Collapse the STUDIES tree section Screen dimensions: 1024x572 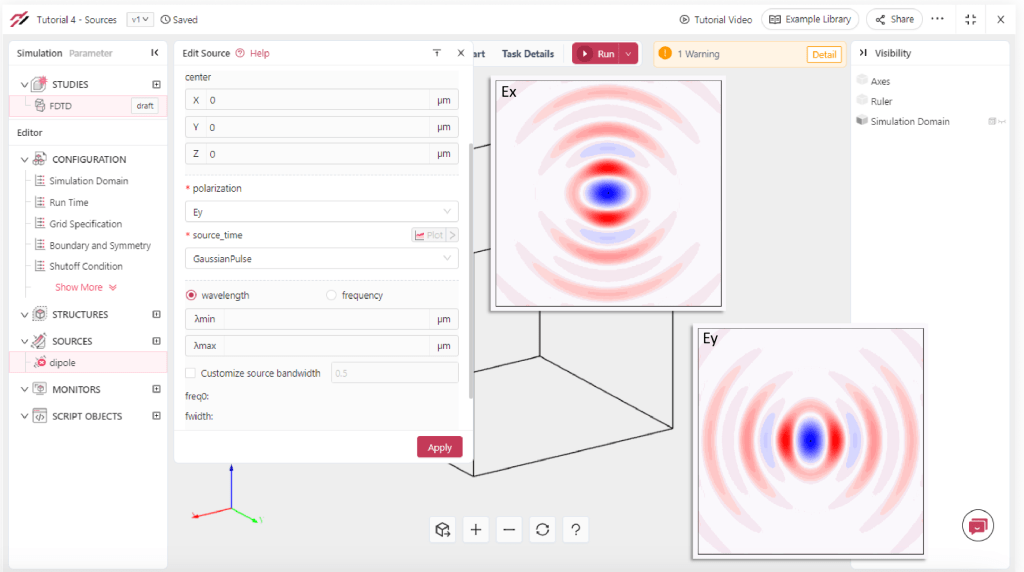click(24, 84)
